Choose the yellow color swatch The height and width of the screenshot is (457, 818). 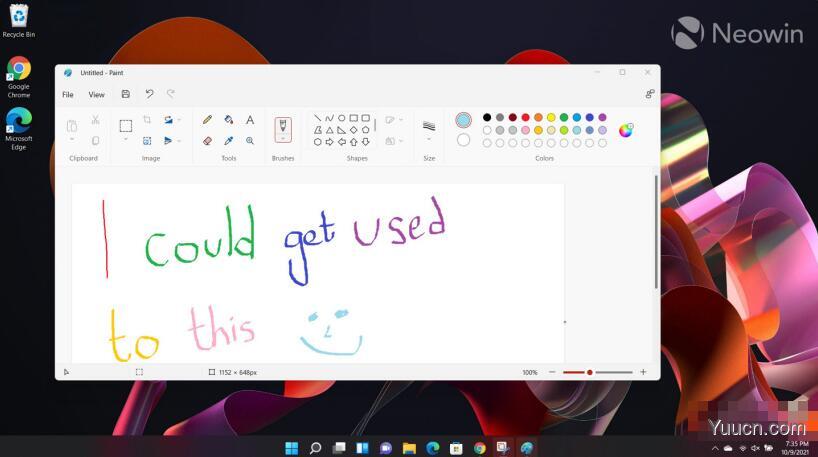click(x=551, y=117)
